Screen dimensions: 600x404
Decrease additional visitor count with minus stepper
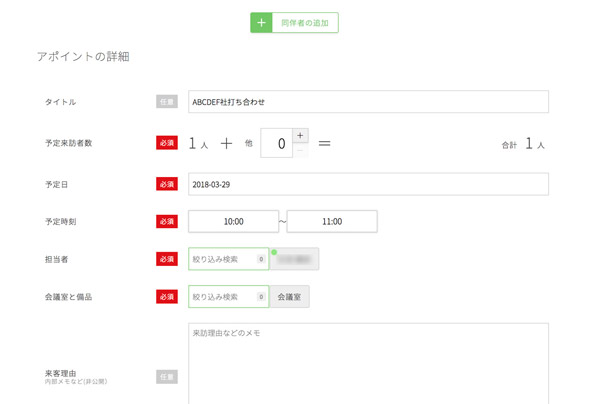(301, 150)
